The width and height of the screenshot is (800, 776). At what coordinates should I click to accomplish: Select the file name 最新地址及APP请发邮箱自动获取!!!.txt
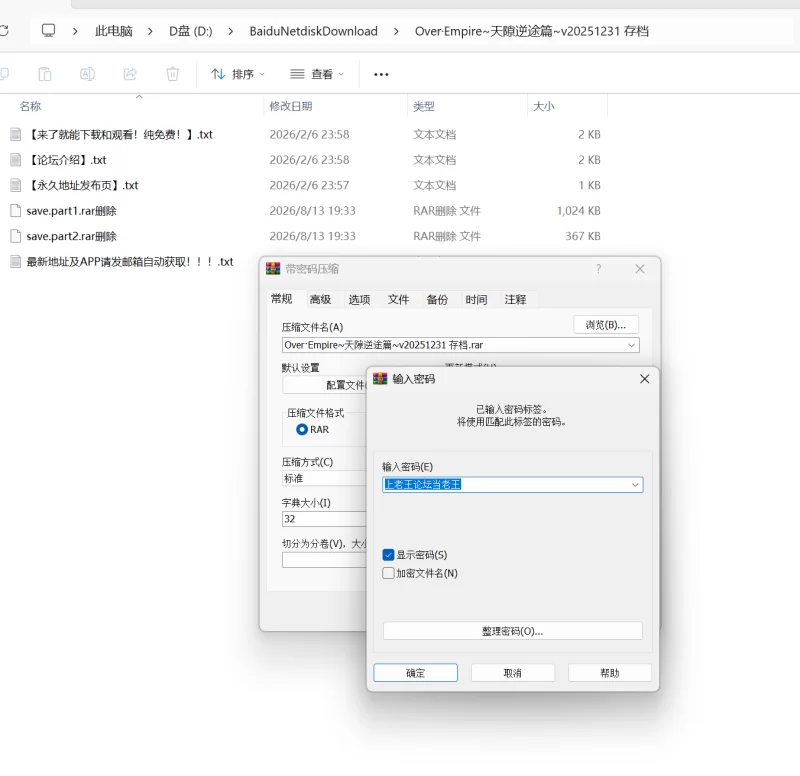(x=130, y=262)
